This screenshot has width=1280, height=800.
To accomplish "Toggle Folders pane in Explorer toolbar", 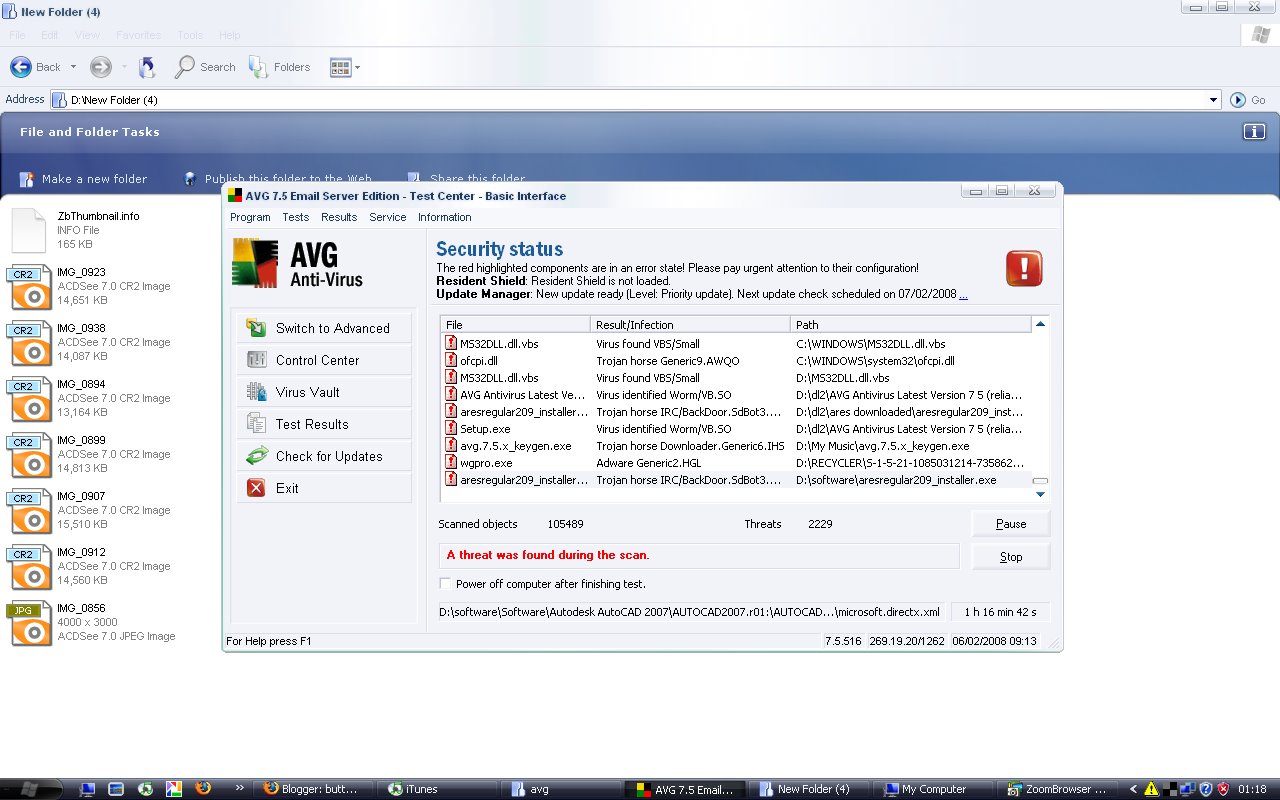I will point(280,67).
